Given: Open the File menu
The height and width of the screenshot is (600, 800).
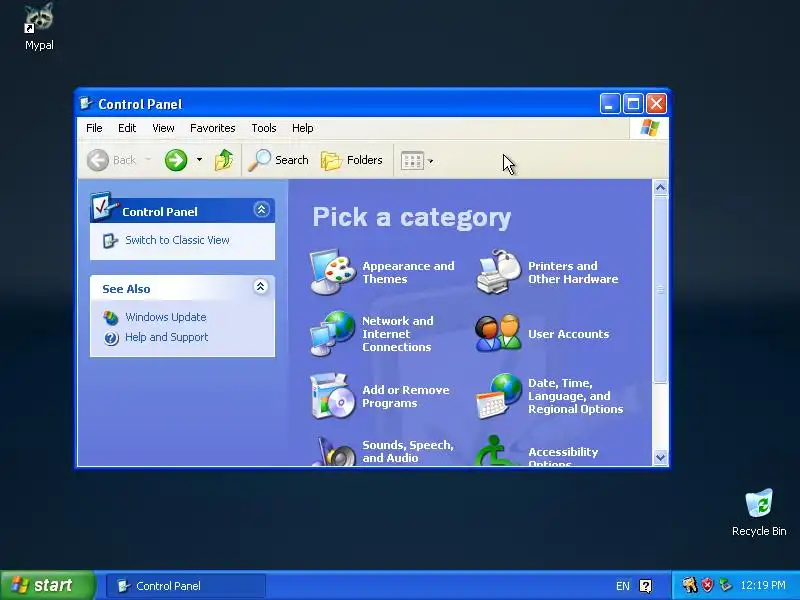Looking at the screenshot, I should tap(94, 128).
